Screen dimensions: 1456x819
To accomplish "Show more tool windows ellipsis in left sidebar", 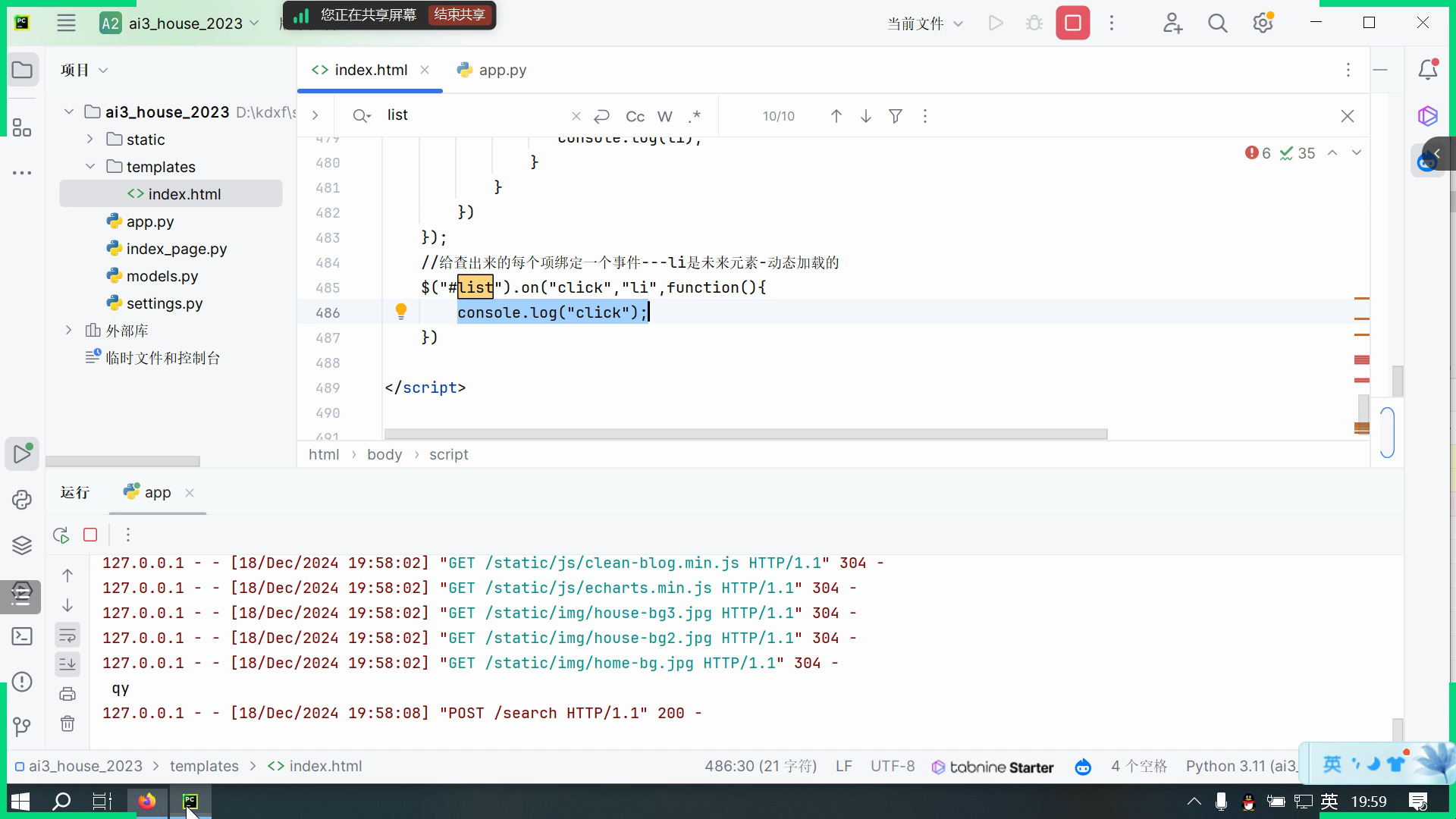I will [x=22, y=173].
